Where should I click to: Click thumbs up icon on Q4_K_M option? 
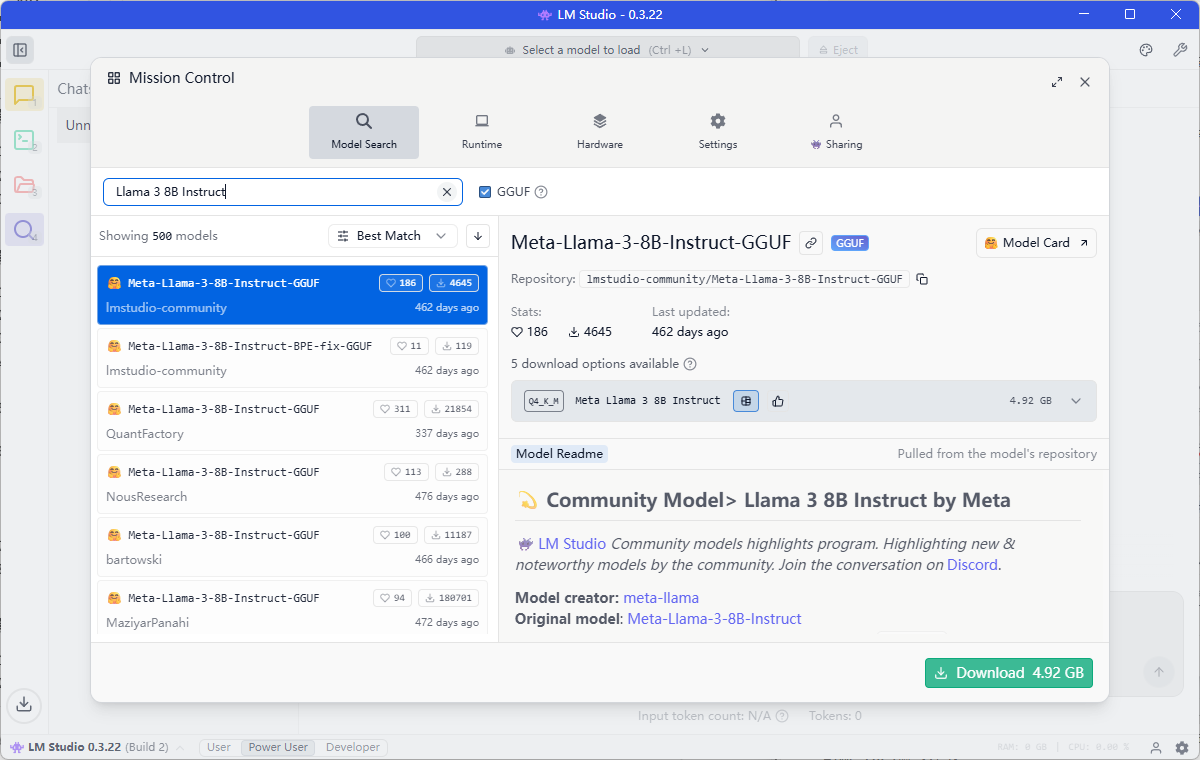778,401
